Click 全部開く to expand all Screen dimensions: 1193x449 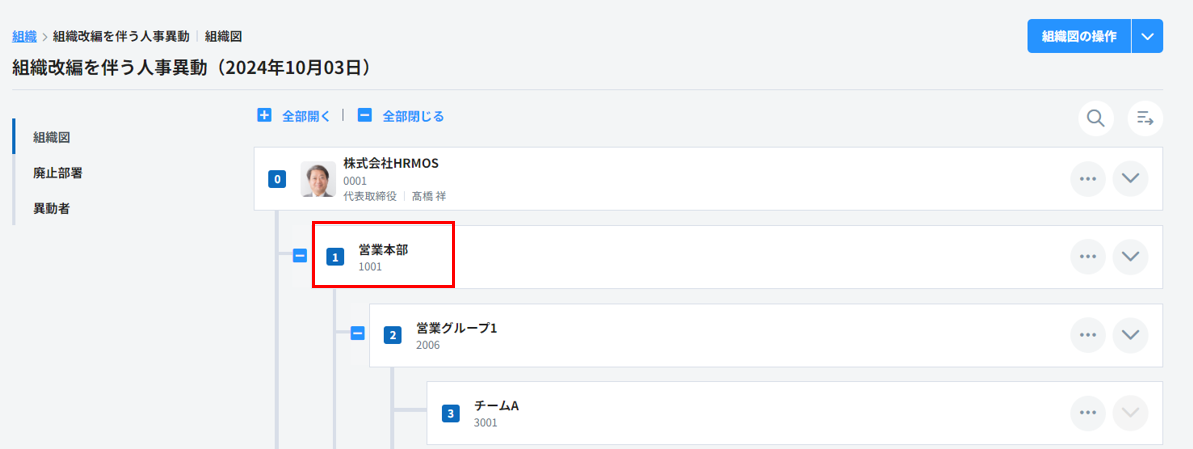pyautogui.click(x=294, y=116)
